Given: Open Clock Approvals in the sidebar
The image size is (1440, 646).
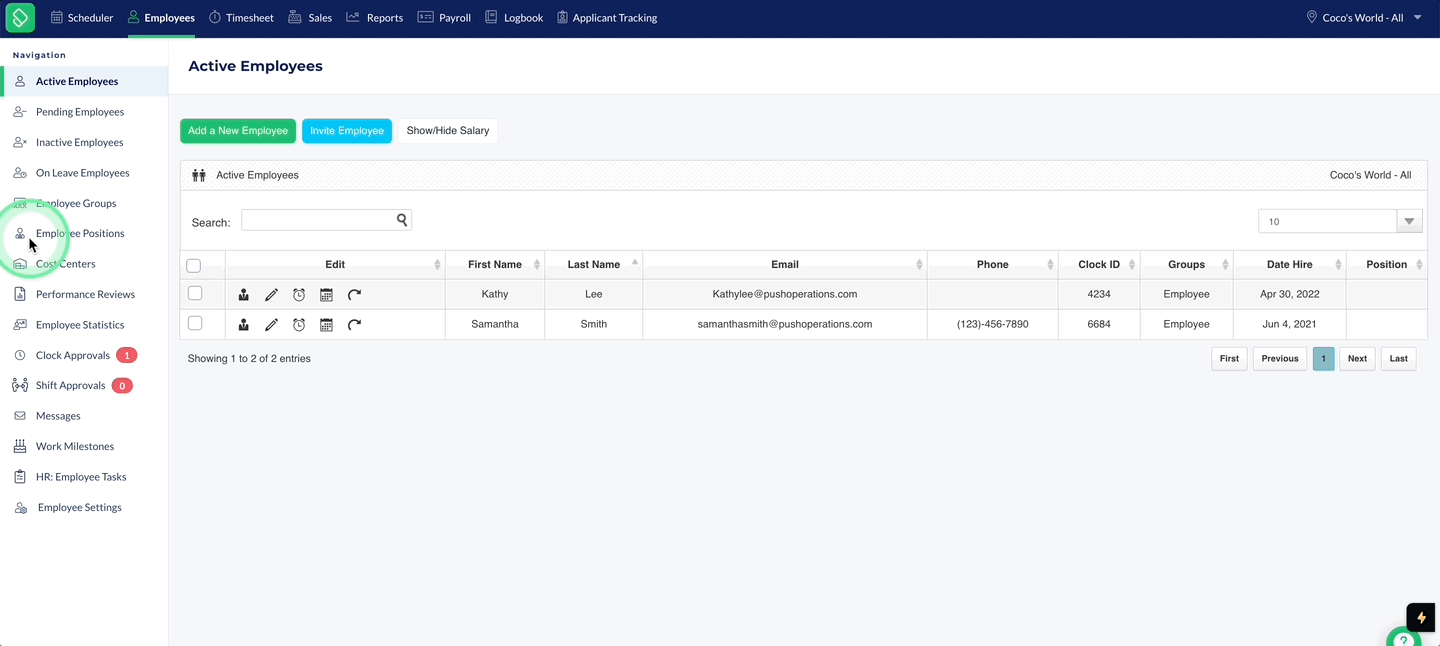Looking at the screenshot, I should (x=73, y=355).
